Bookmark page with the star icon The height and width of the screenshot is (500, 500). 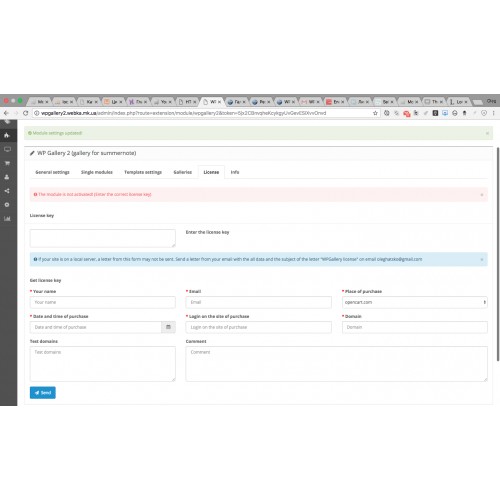375,113
